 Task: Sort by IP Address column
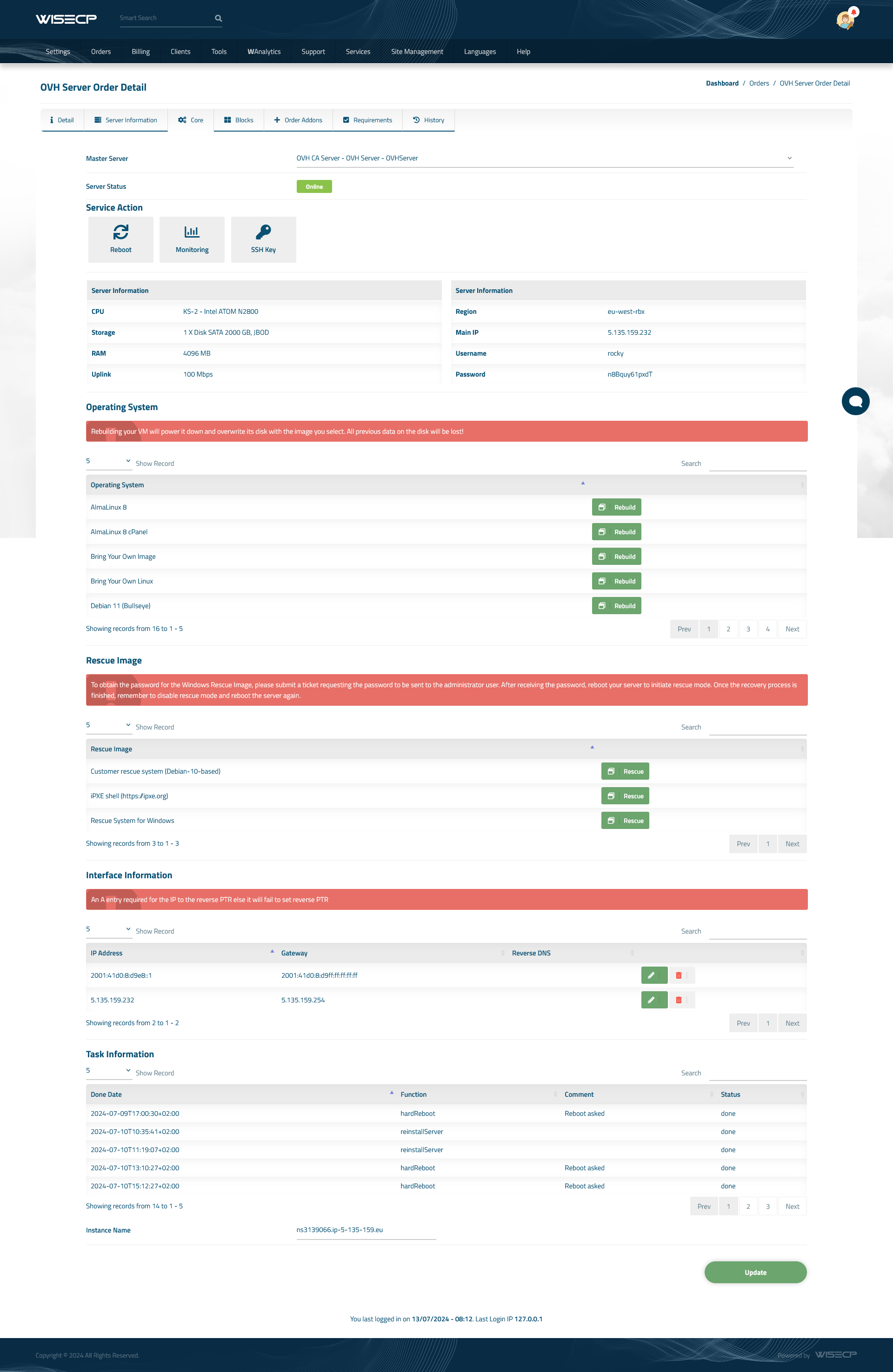pyautogui.click(x=182, y=953)
